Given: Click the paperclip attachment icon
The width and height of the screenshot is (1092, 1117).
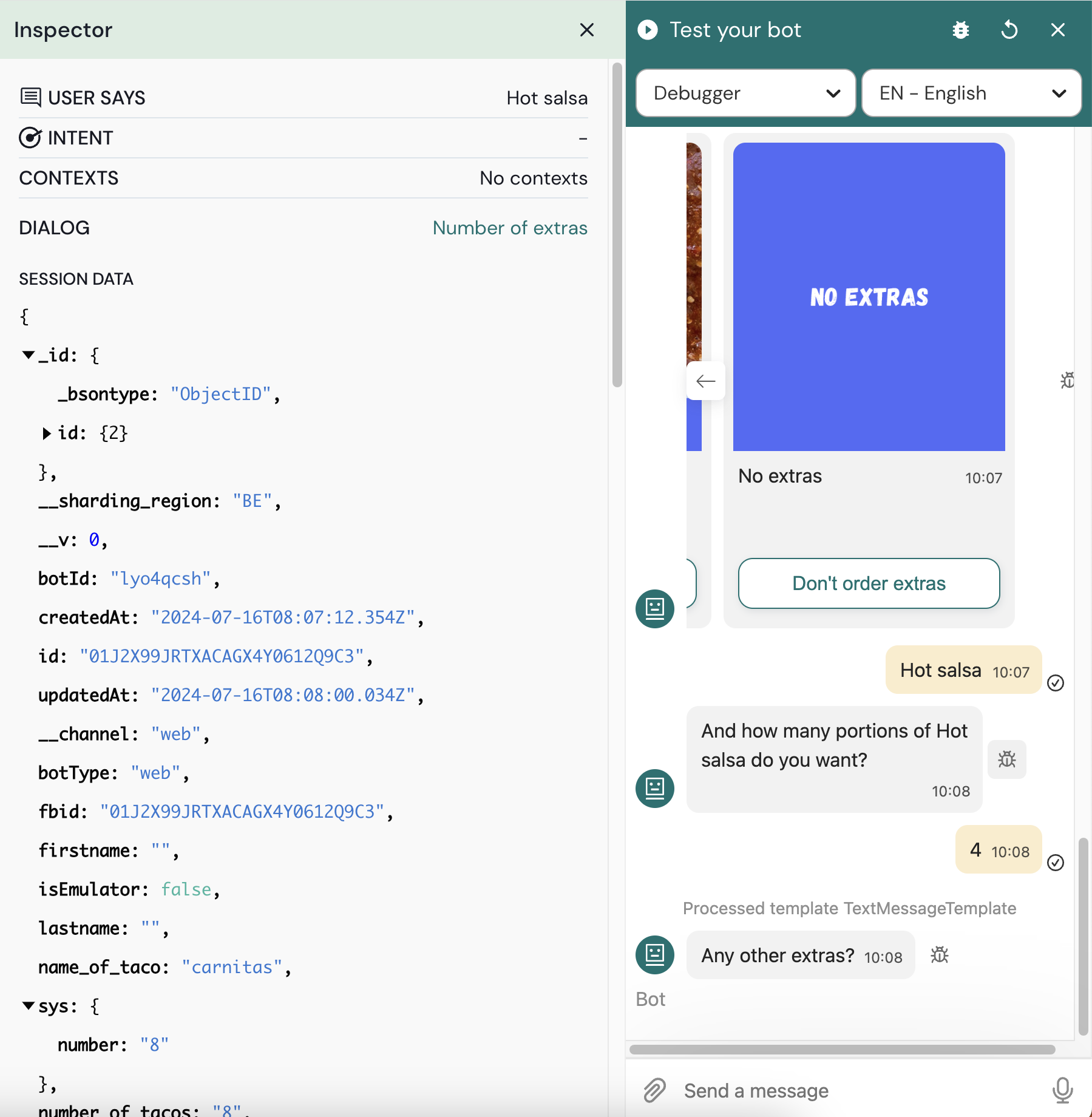Looking at the screenshot, I should pyautogui.click(x=654, y=1090).
